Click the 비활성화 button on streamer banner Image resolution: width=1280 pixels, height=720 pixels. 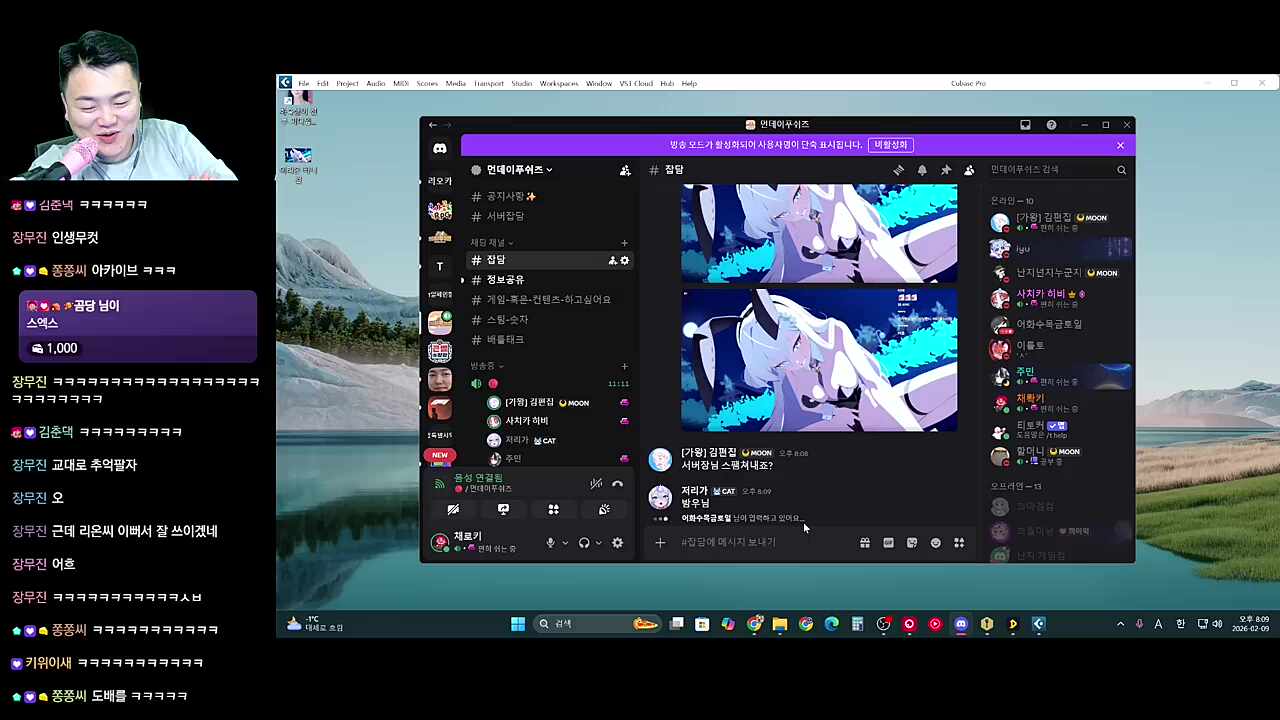tap(890, 145)
